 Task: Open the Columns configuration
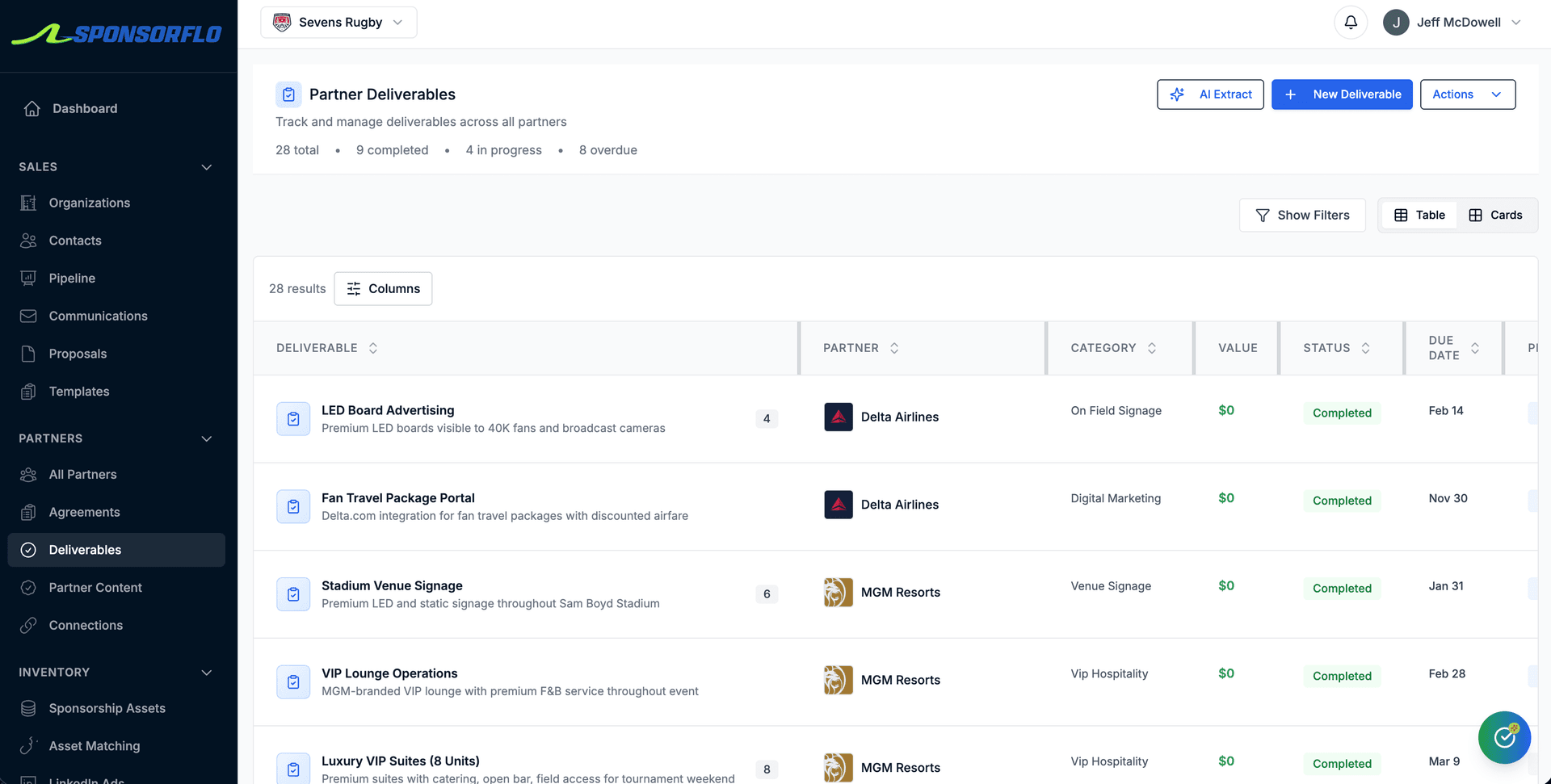point(383,288)
